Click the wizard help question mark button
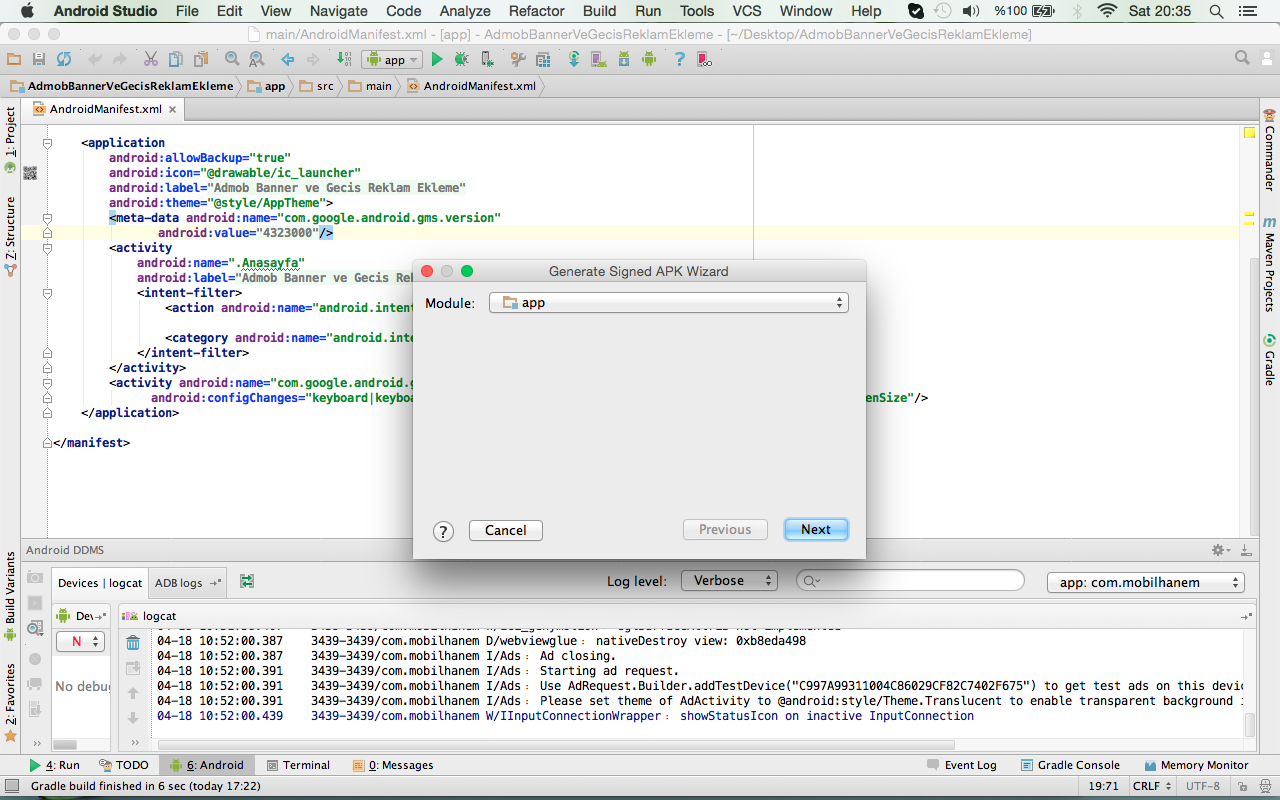This screenshot has height=800, width=1280. click(x=444, y=531)
